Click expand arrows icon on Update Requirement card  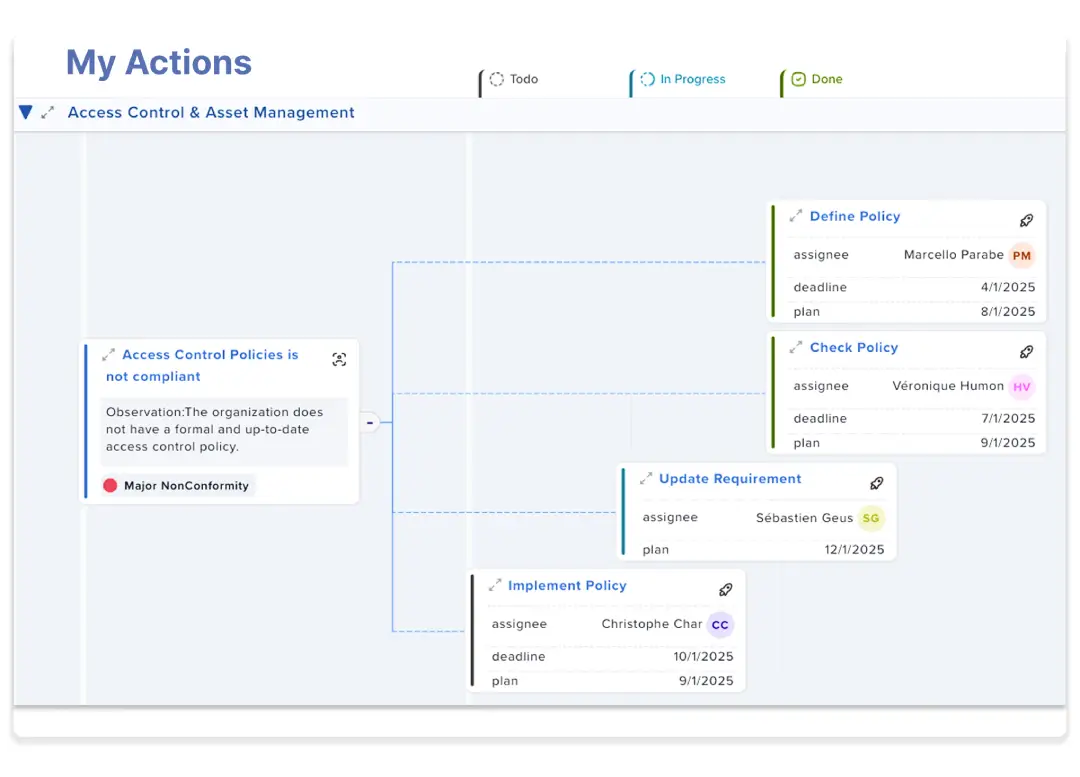(x=646, y=479)
